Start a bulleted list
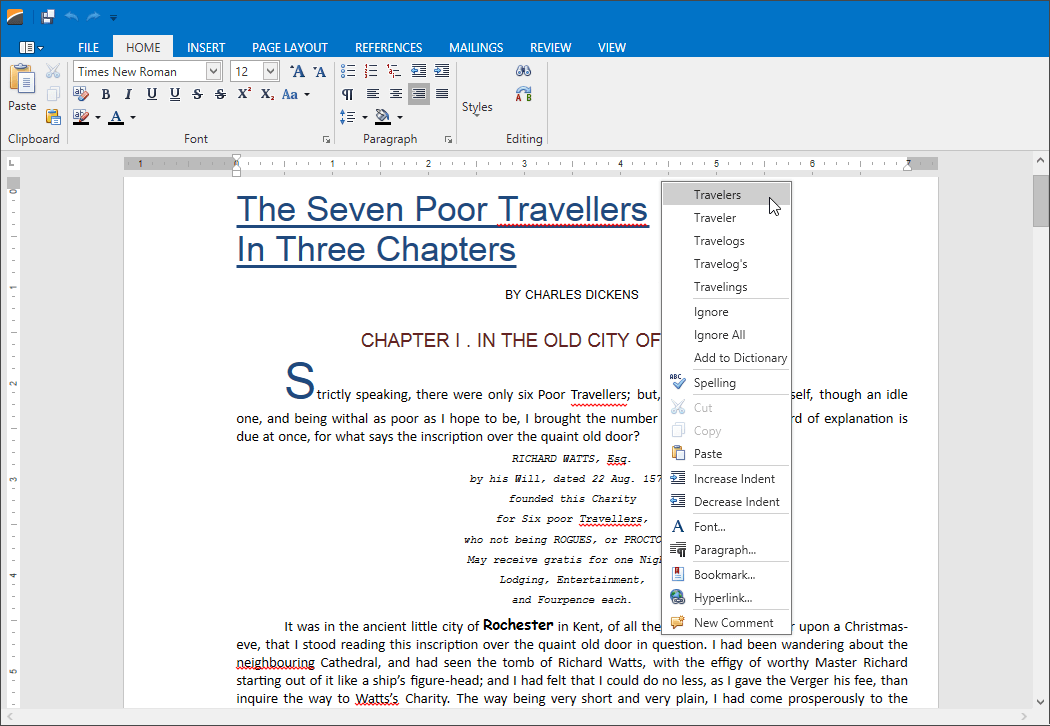 coord(347,70)
